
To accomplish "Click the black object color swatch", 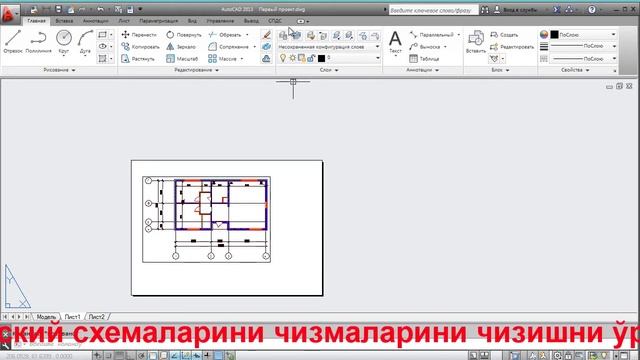I will [x=554, y=35].
